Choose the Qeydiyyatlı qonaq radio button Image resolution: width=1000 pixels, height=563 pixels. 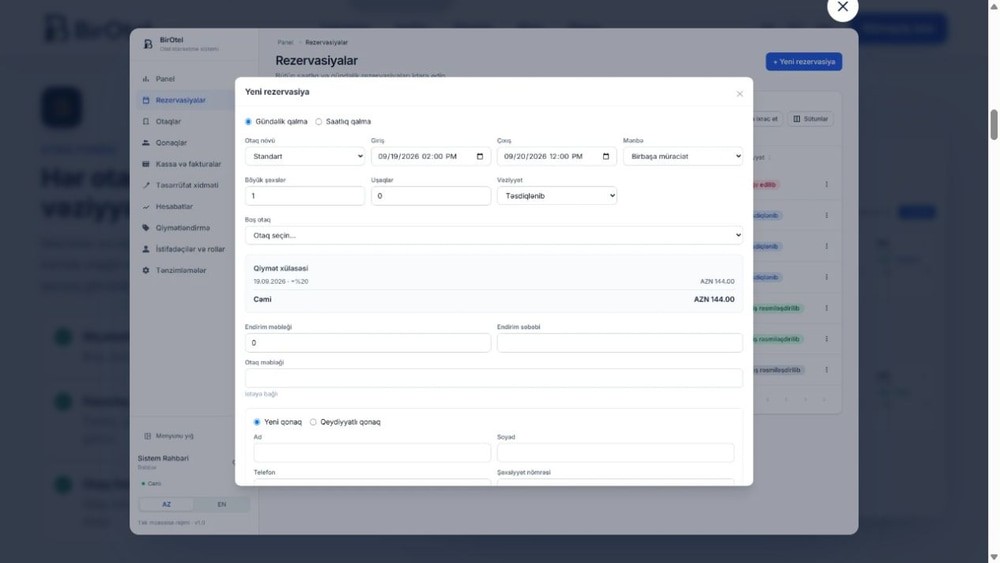[313, 422]
